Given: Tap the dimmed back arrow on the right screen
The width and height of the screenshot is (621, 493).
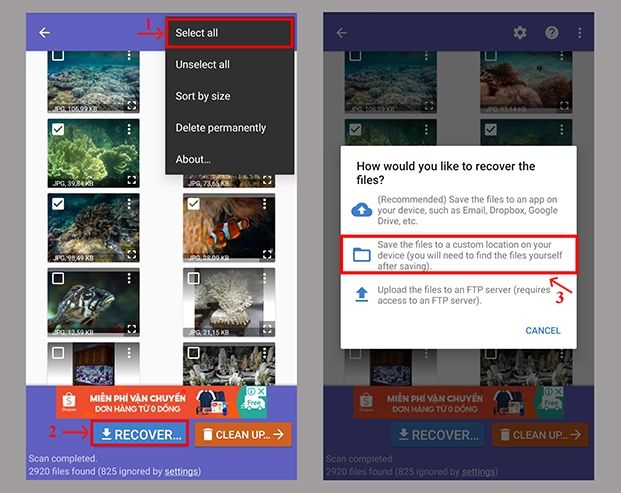Looking at the screenshot, I should pos(342,32).
